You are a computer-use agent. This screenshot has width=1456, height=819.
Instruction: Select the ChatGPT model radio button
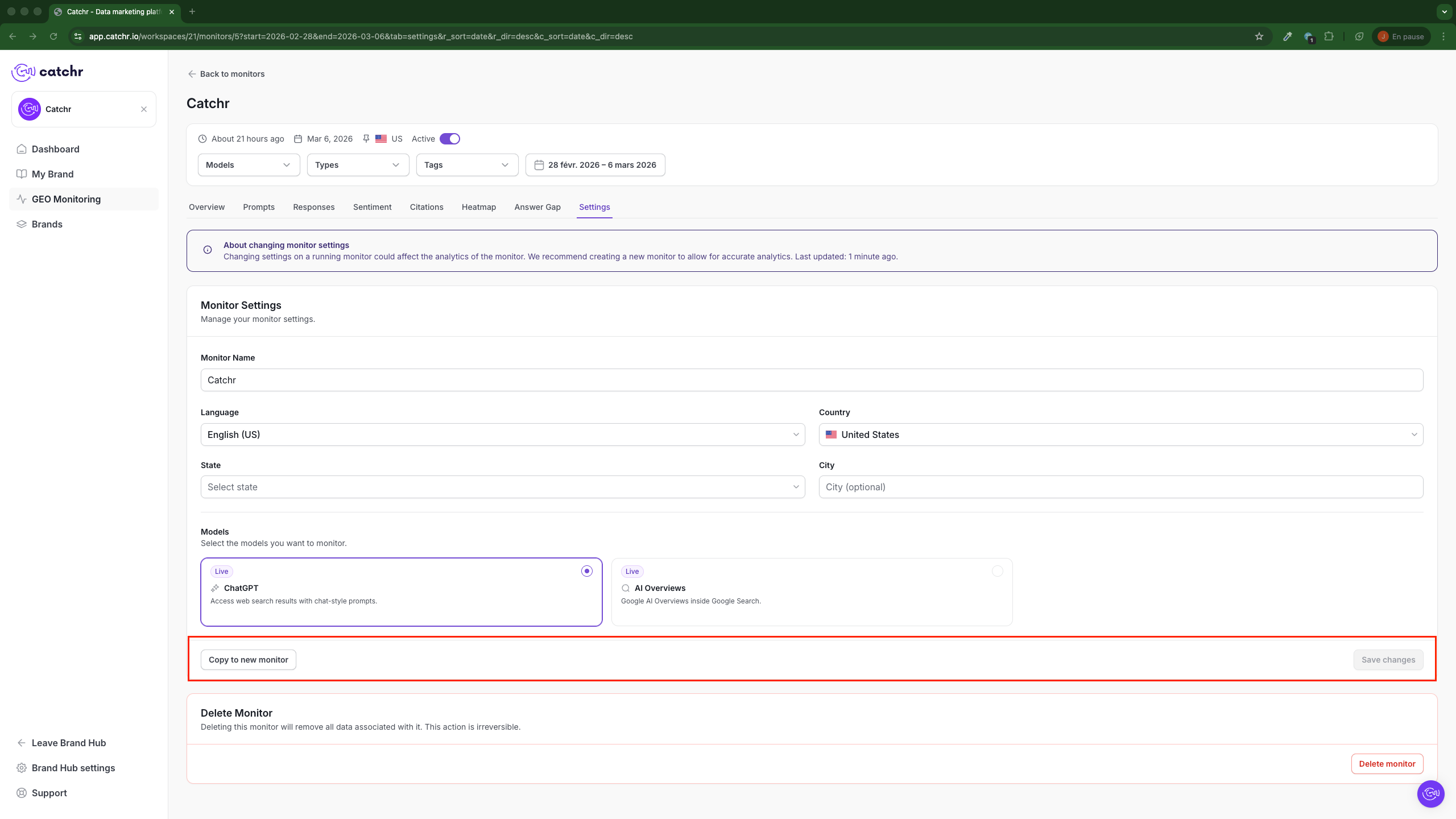(586, 571)
